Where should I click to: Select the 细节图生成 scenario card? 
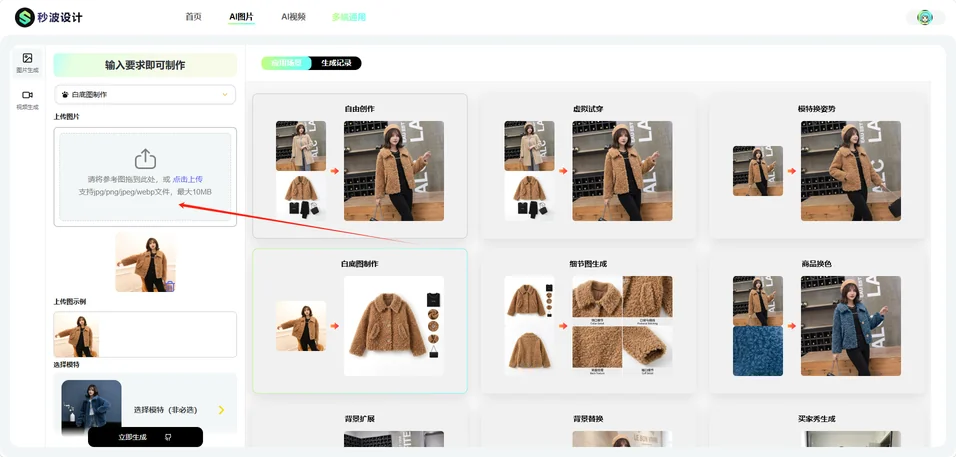tap(588, 321)
